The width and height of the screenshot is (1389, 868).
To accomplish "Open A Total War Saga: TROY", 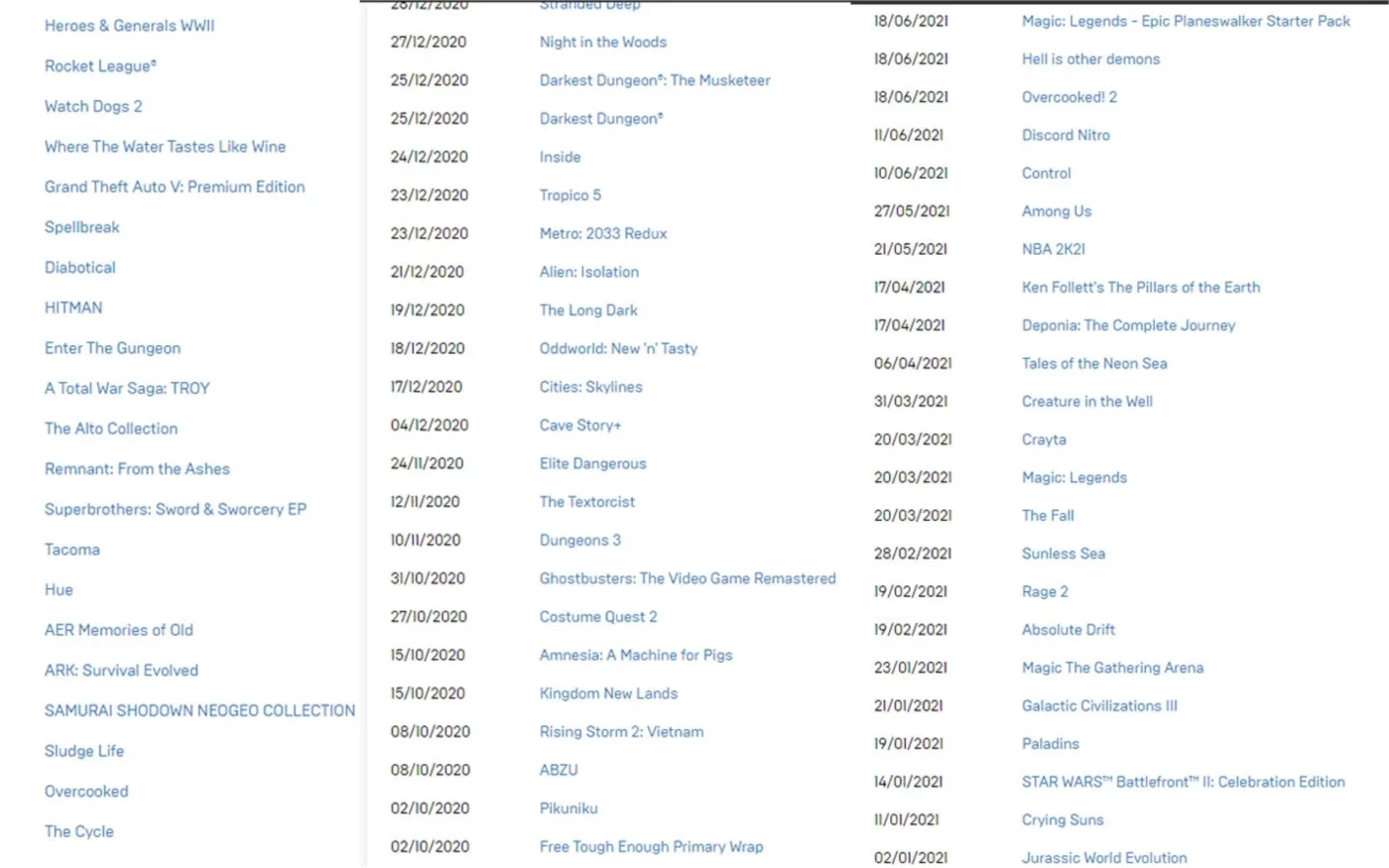I will point(127,389).
